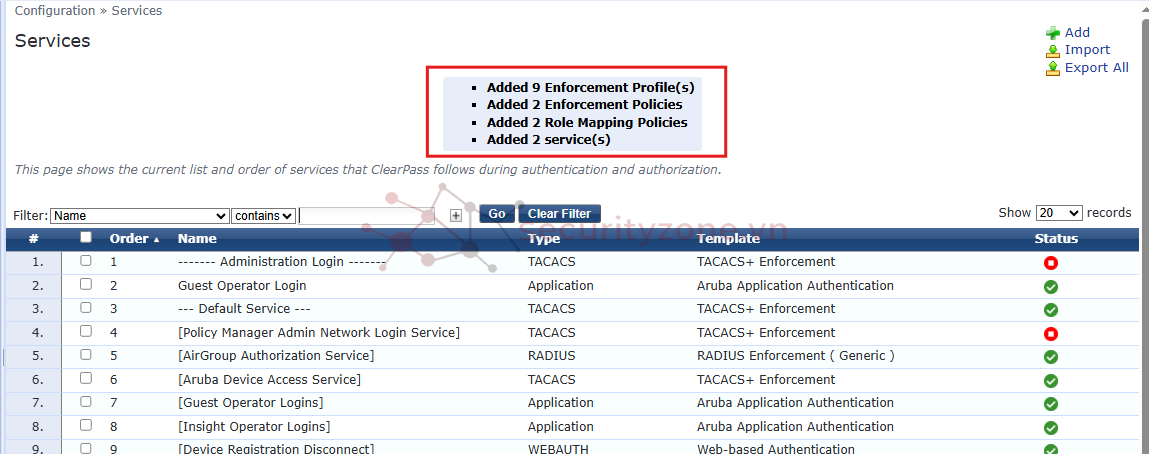1149x454 pixels.
Task: Click the Export All icon
Action: 1053,68
